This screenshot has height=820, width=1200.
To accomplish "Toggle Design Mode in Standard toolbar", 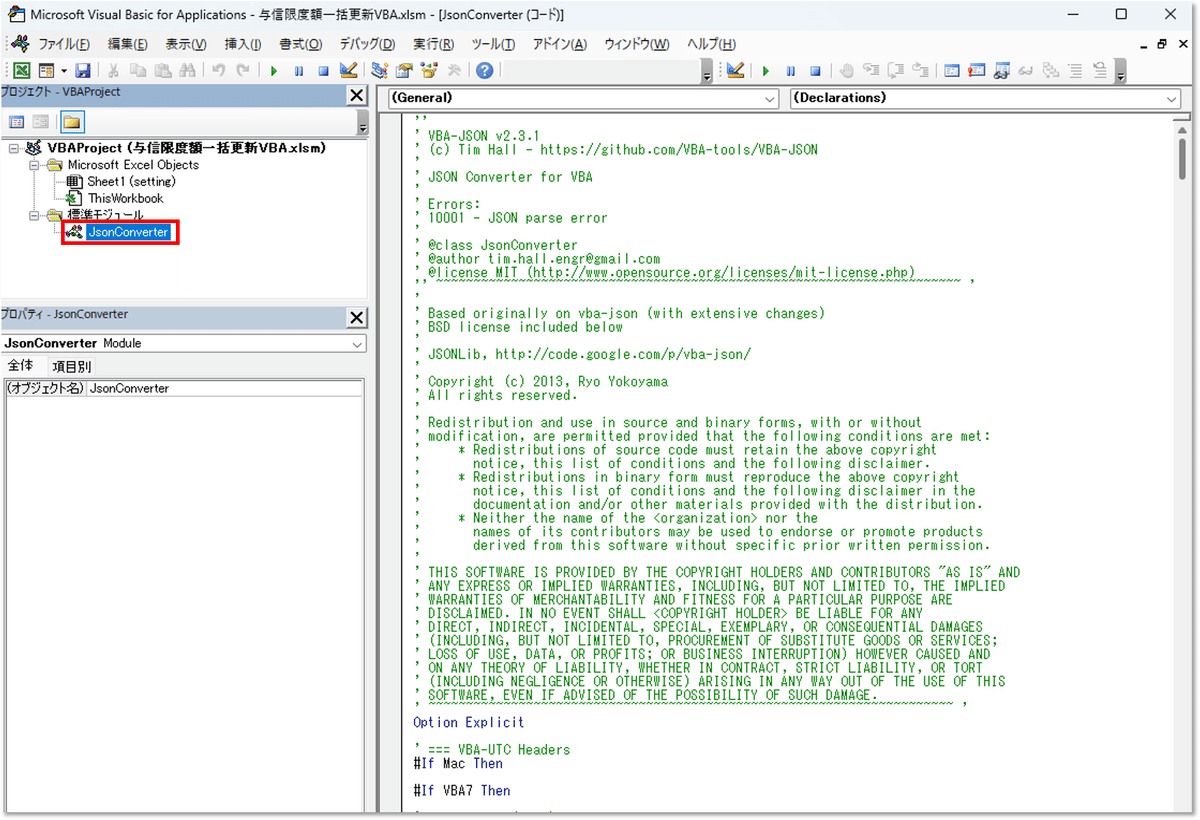I will point(348,71).
